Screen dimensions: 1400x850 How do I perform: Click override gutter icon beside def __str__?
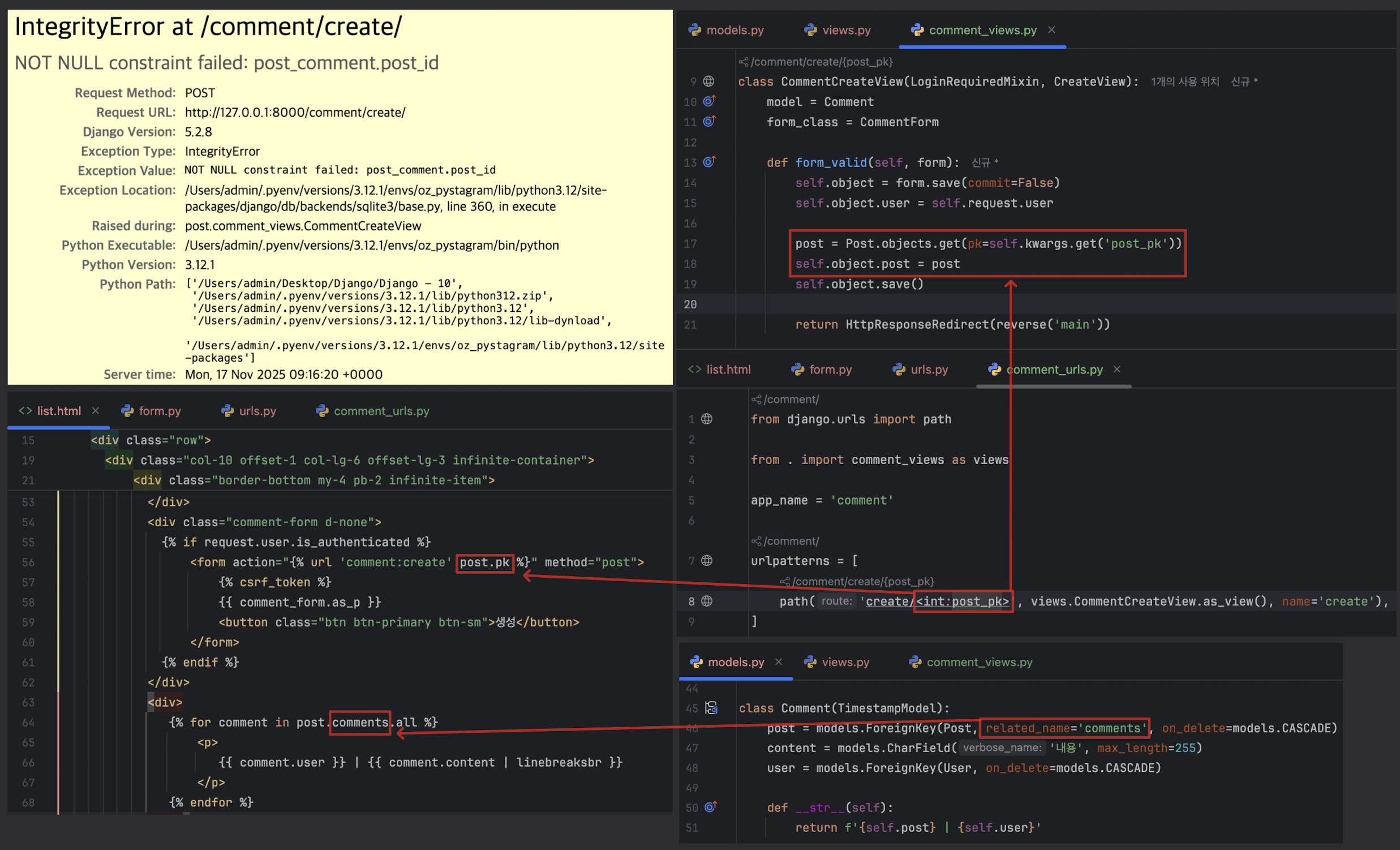pyautogui.click(x=710, y=807)
